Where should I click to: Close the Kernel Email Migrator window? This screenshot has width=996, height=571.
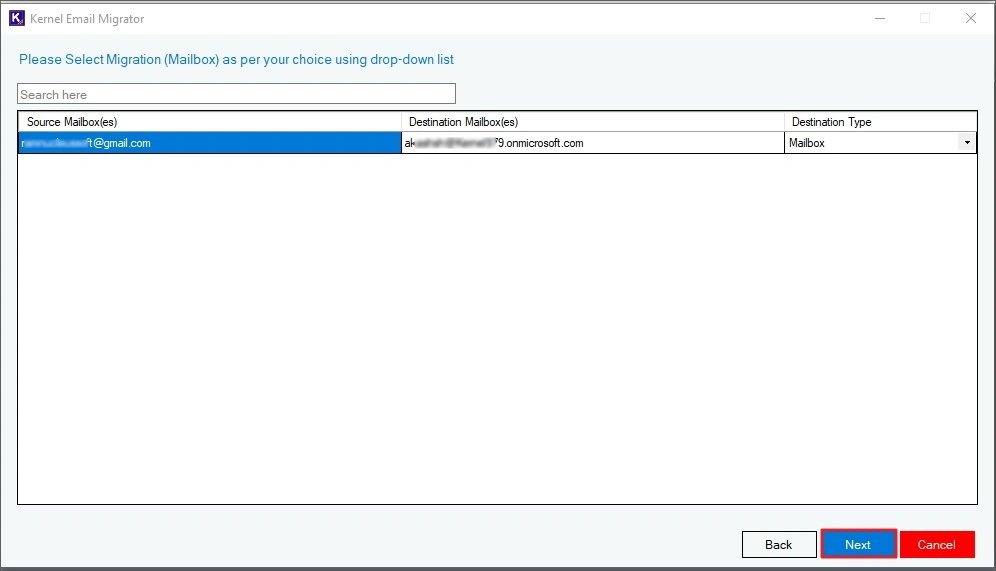coord(970,18)
